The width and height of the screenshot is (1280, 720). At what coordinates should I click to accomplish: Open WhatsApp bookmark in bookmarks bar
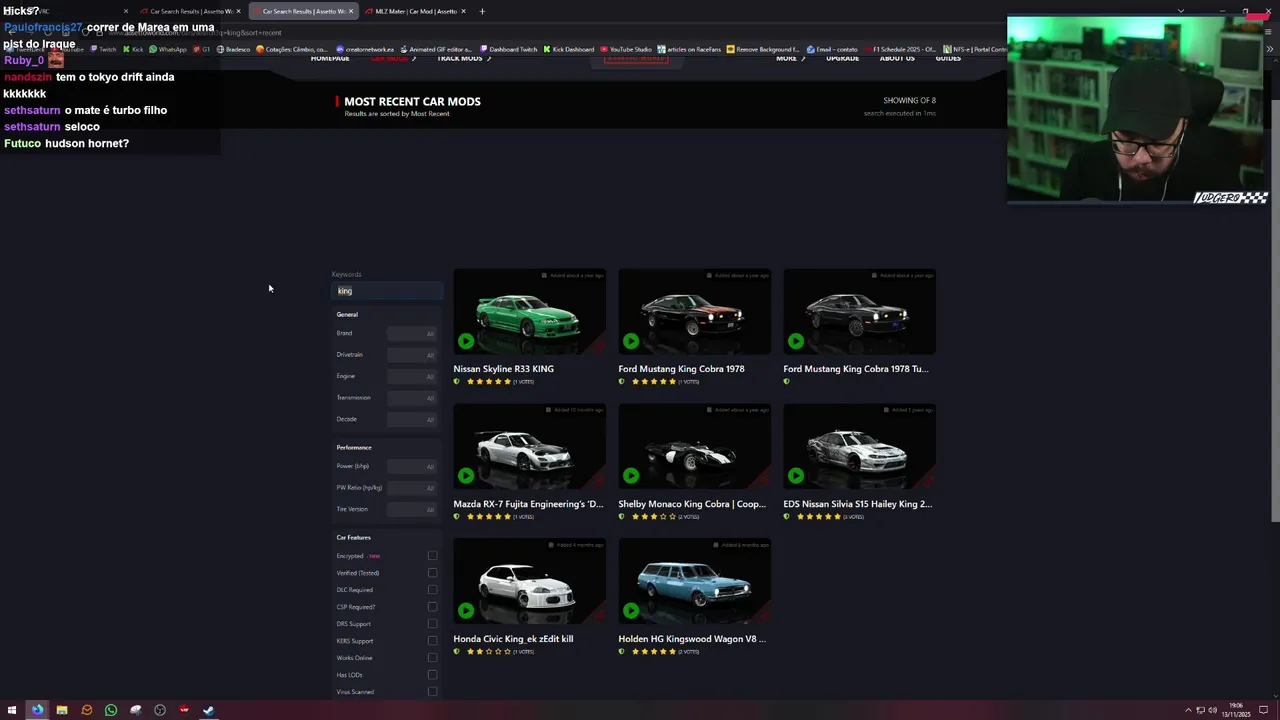(168, 49)
